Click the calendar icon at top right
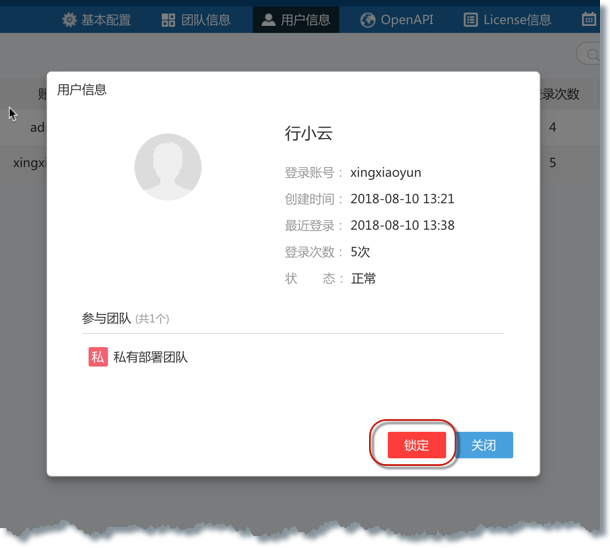 coord(589,20)
